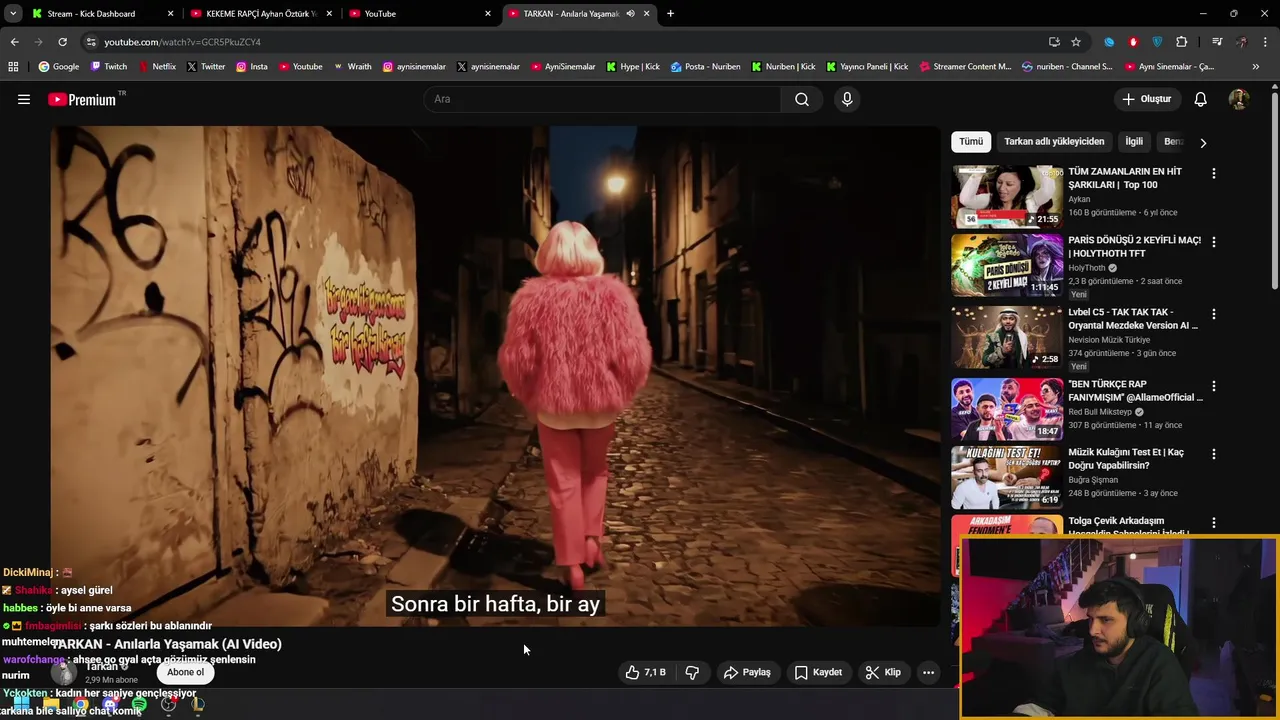Screen dimensions: 1280x720
Task: Switch to the plain YouTube tab
Action: coord(420,14)
